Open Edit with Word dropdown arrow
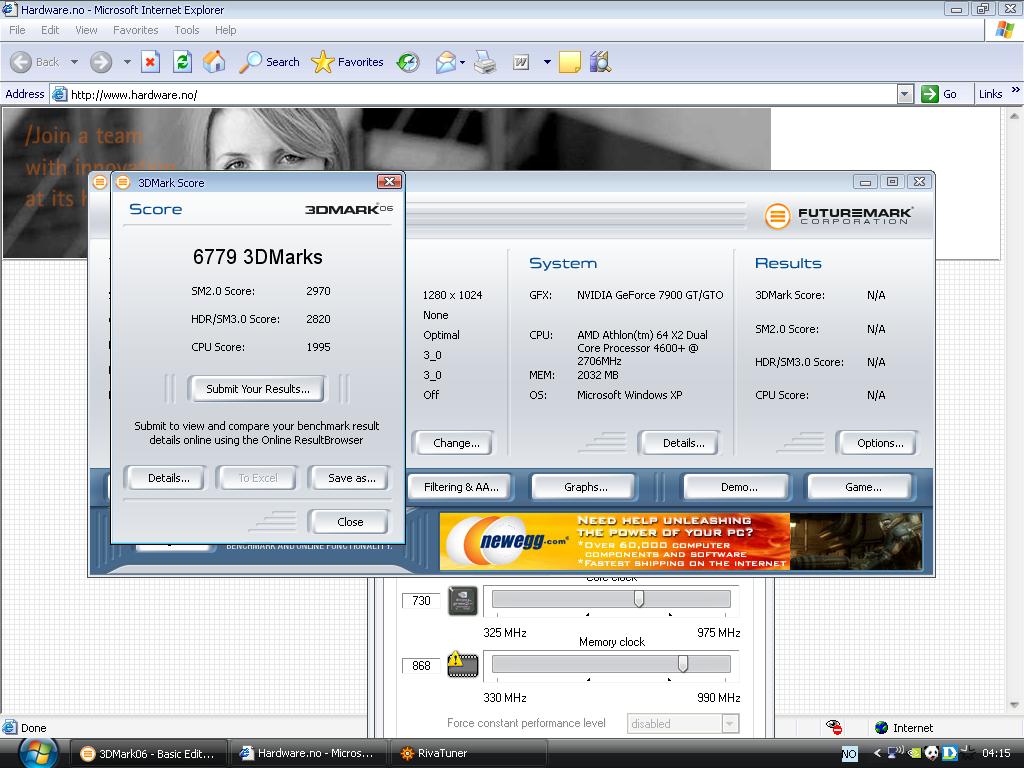1024x768 pixels. pos(547,62)
